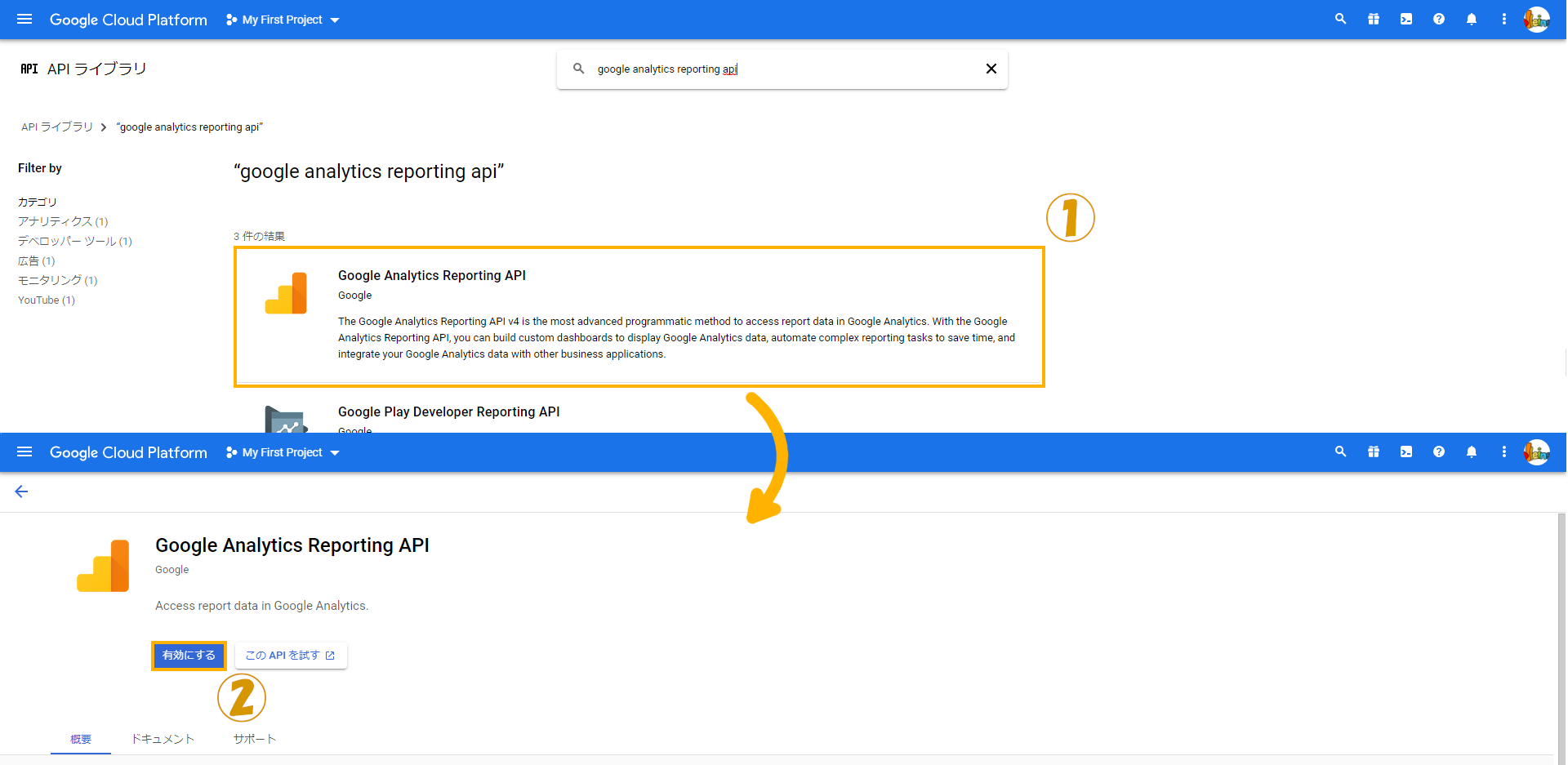Open the free trial gift icon
Screen dimensions: 1568x765
(1373, 19)
